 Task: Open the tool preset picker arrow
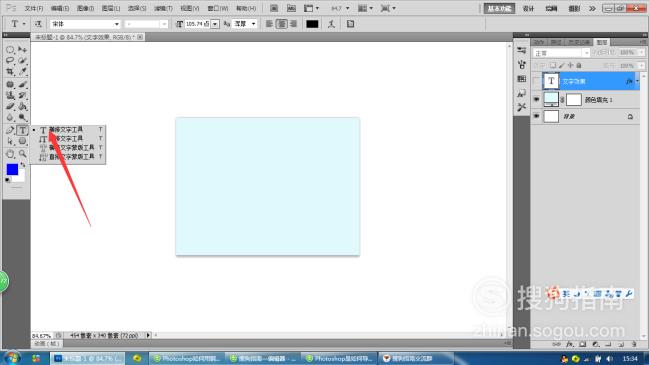(x=24, y=24)
